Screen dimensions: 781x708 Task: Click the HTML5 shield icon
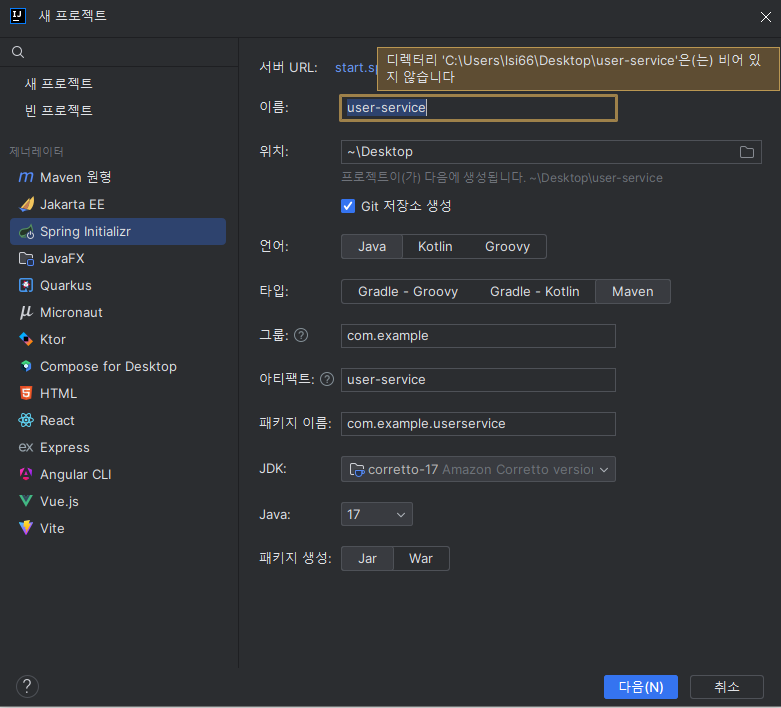[x=26, y=393]
